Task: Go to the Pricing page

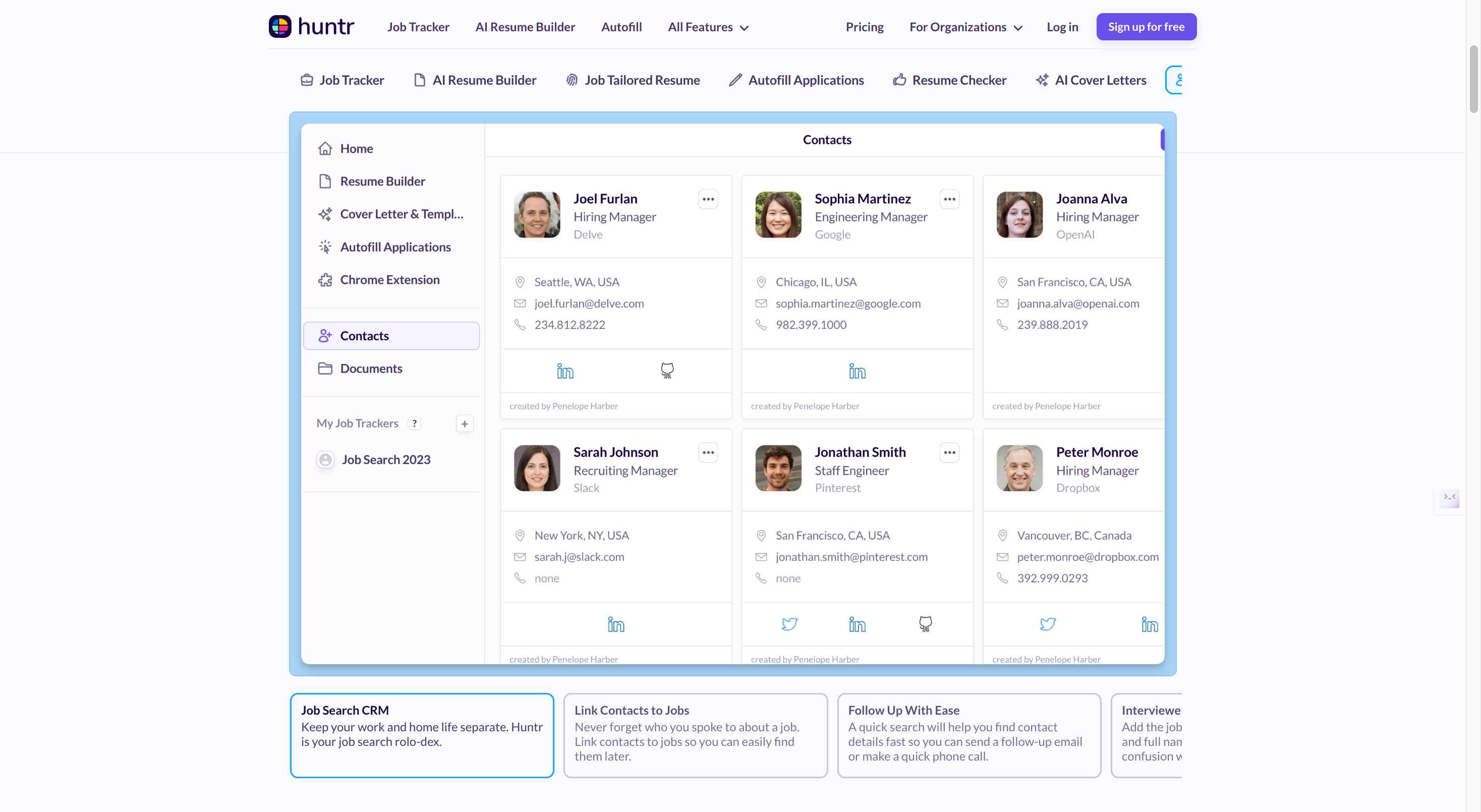Action: tap(864, 27)
